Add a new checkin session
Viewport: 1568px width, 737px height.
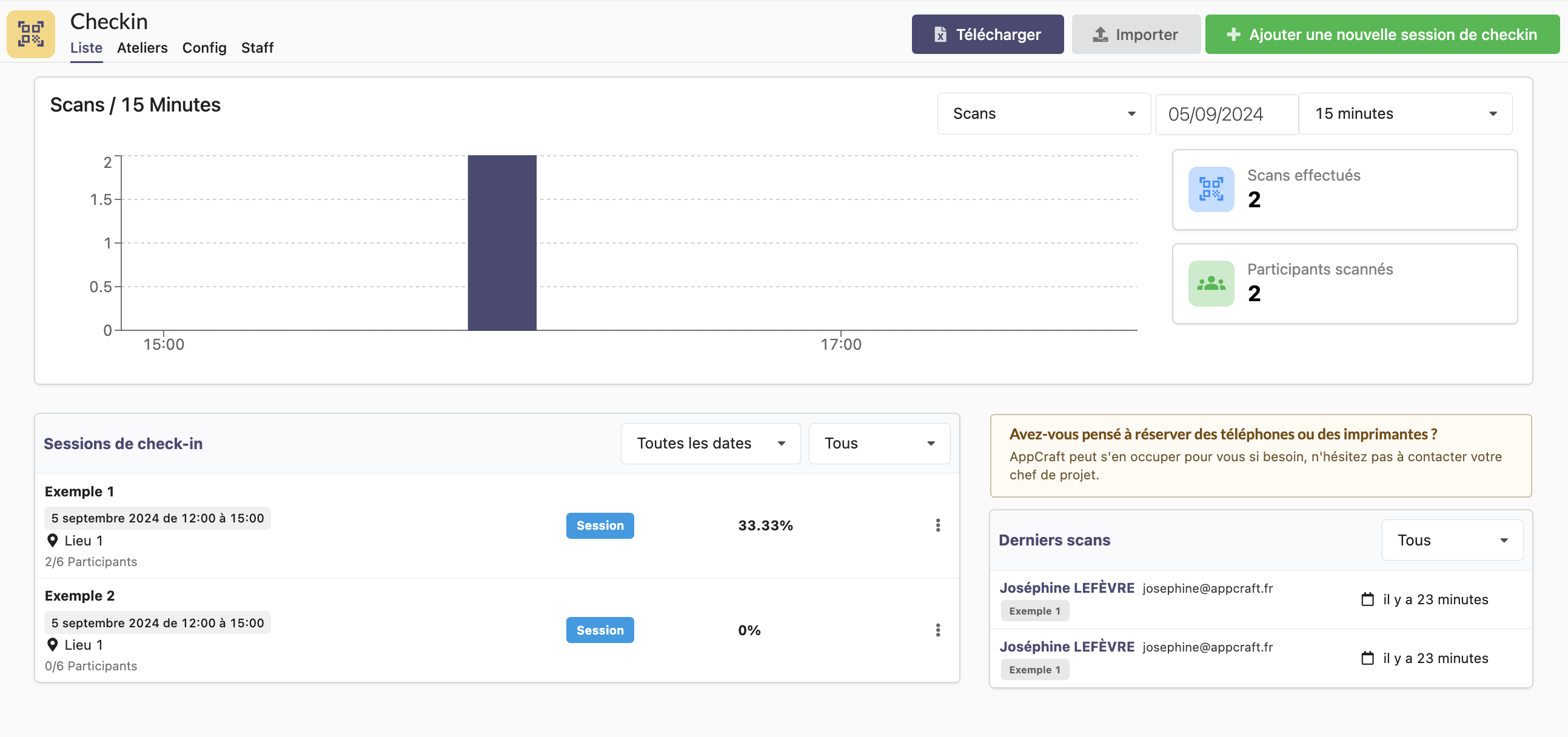[1382, 35]
